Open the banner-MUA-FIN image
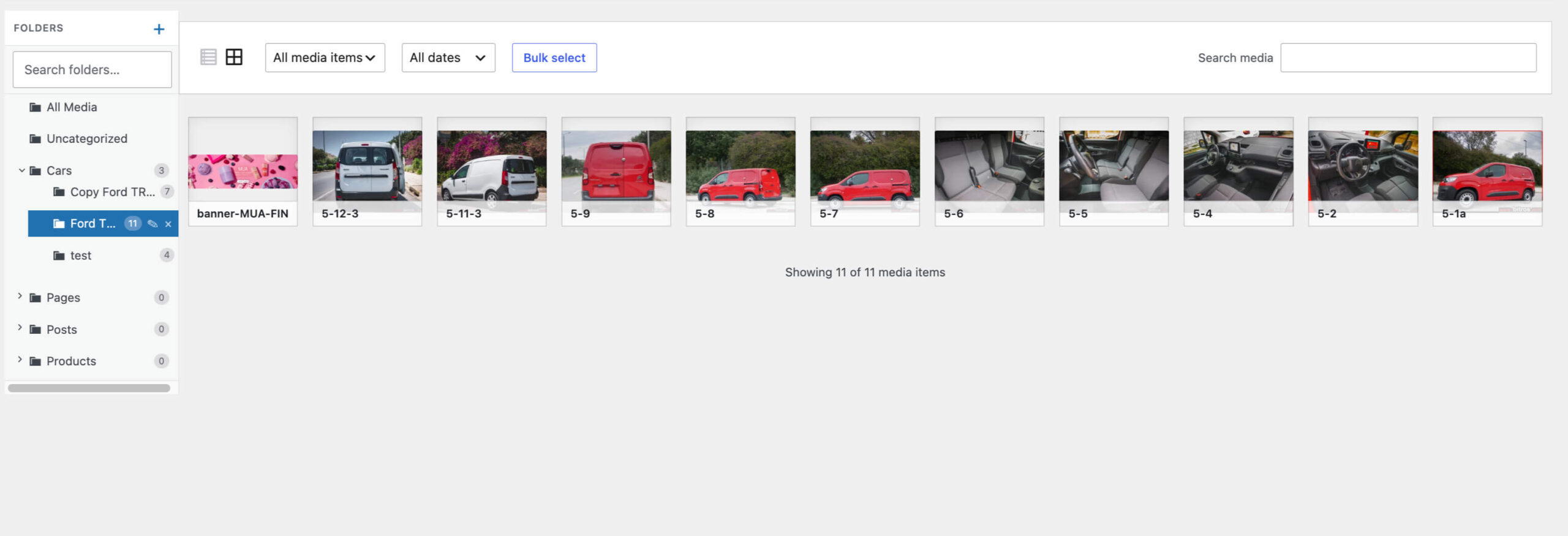 pyautogui.click(x=243, y=172)
